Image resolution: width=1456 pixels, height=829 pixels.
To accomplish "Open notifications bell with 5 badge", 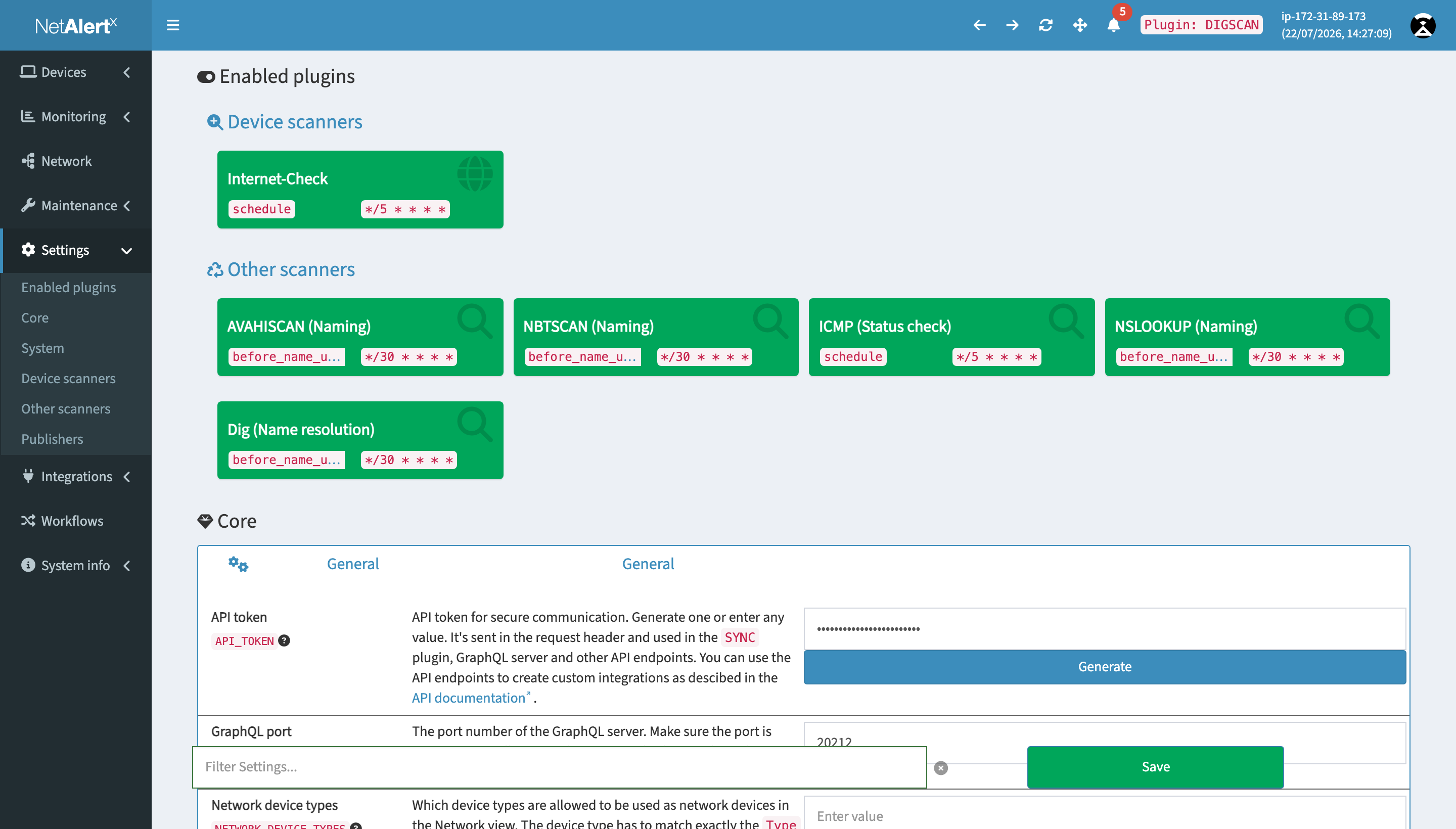I will [1114, 25].
